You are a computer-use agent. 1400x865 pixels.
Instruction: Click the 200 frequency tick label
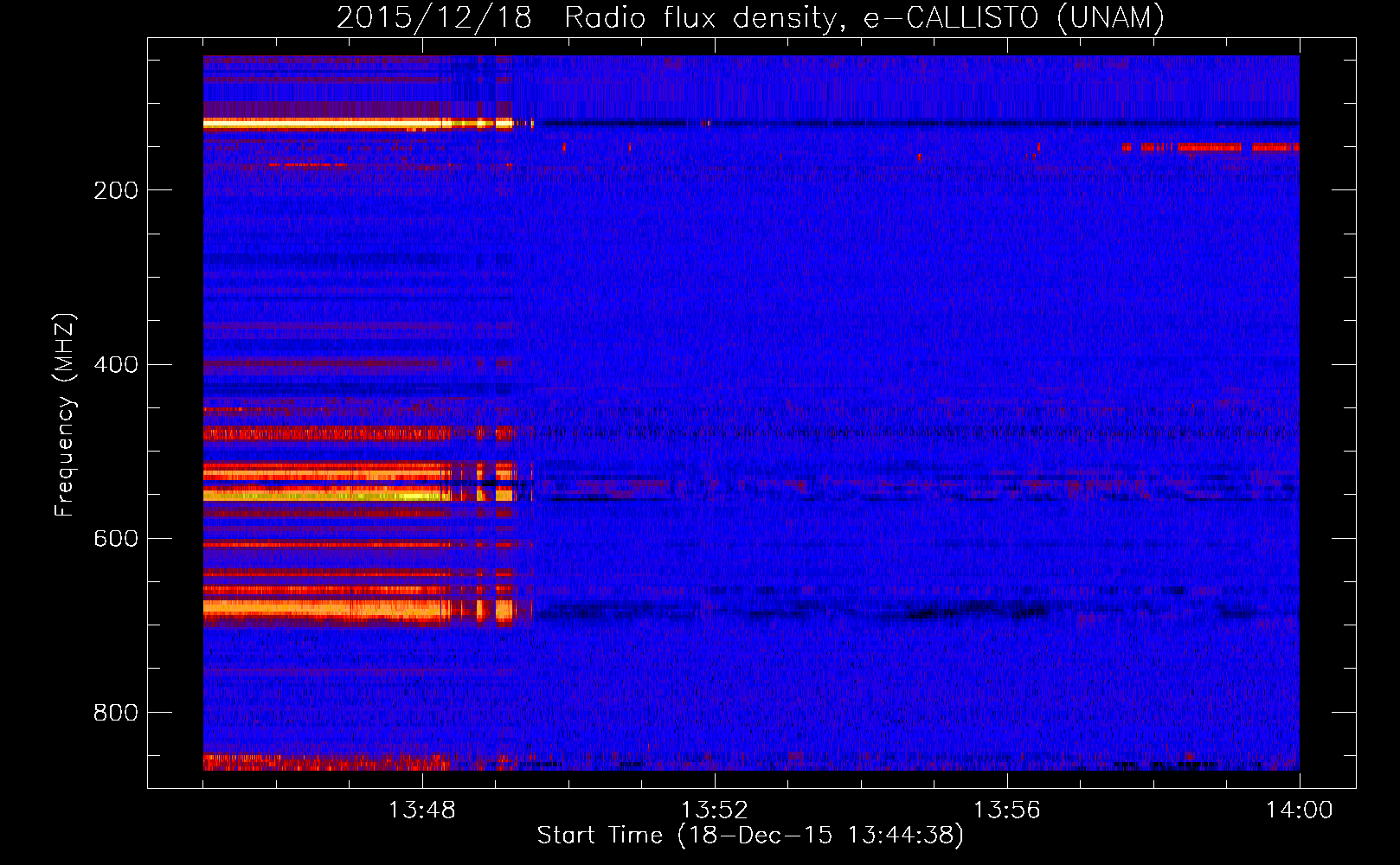click(116, 190)
